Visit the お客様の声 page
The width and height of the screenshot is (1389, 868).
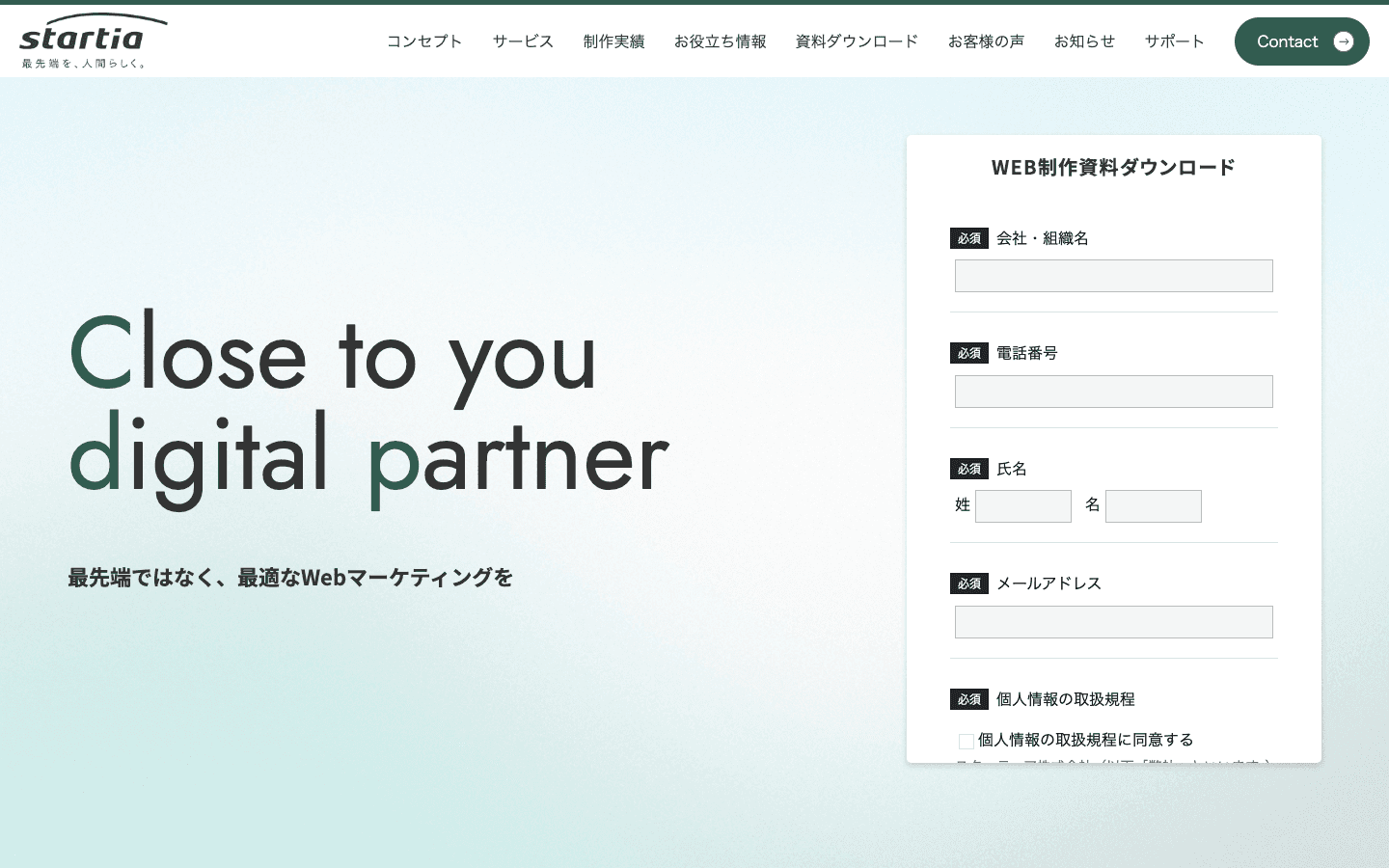tap(986, 41)
